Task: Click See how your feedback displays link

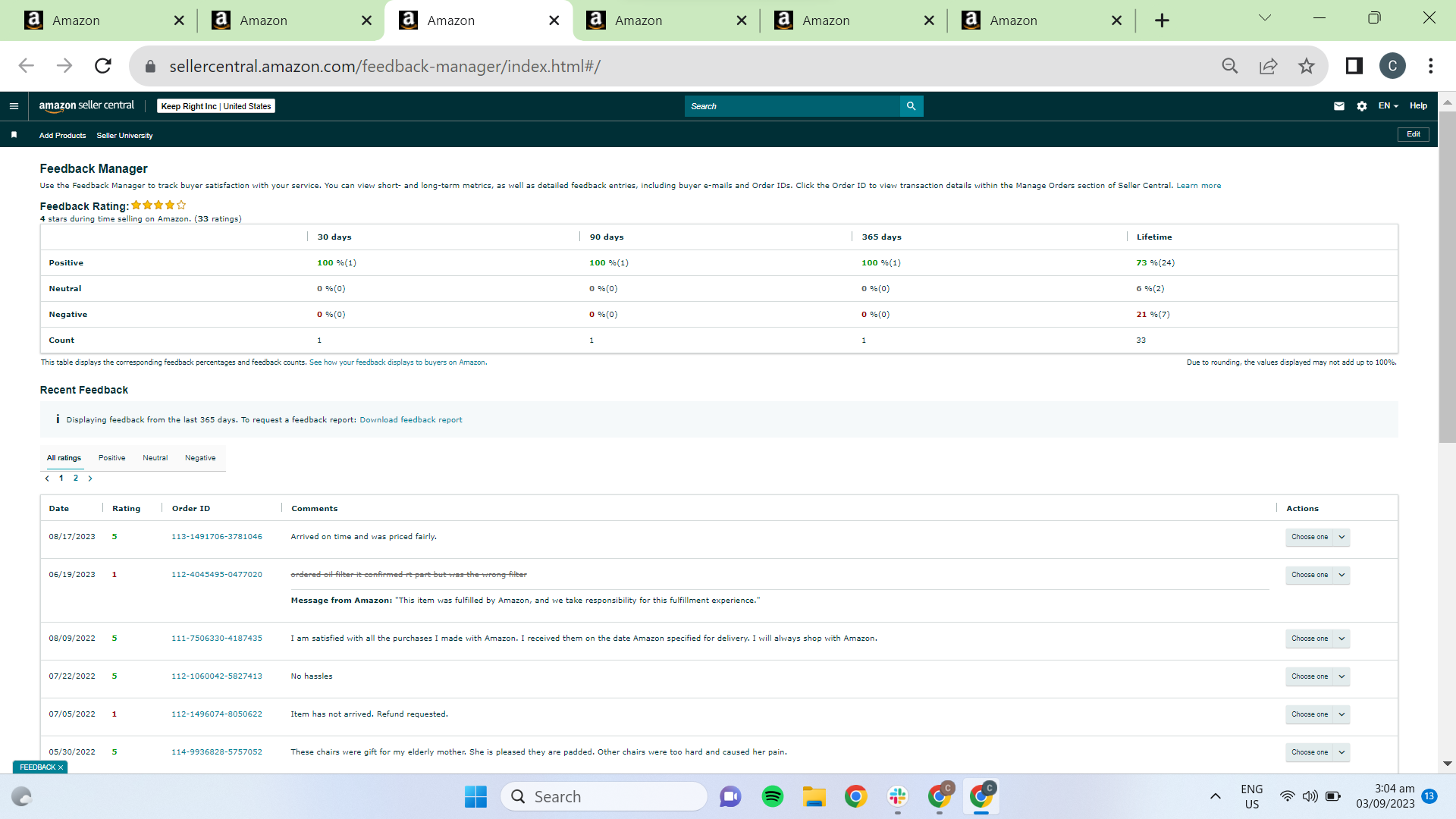Action: (397, 362)
